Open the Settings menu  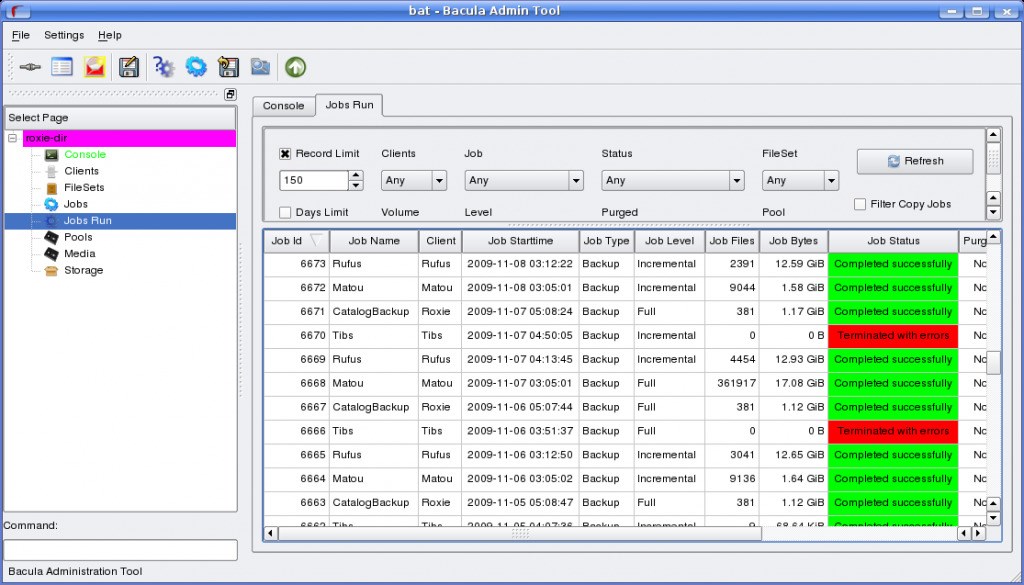(64, 35)
